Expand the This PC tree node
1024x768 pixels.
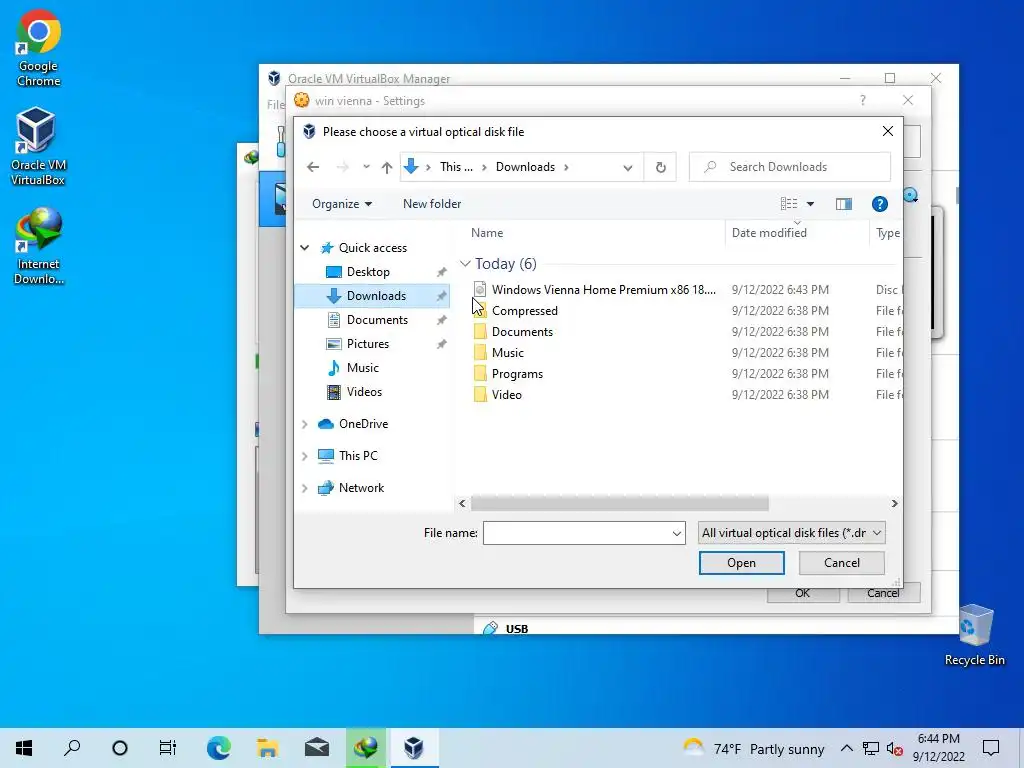(x=304, y=456)
